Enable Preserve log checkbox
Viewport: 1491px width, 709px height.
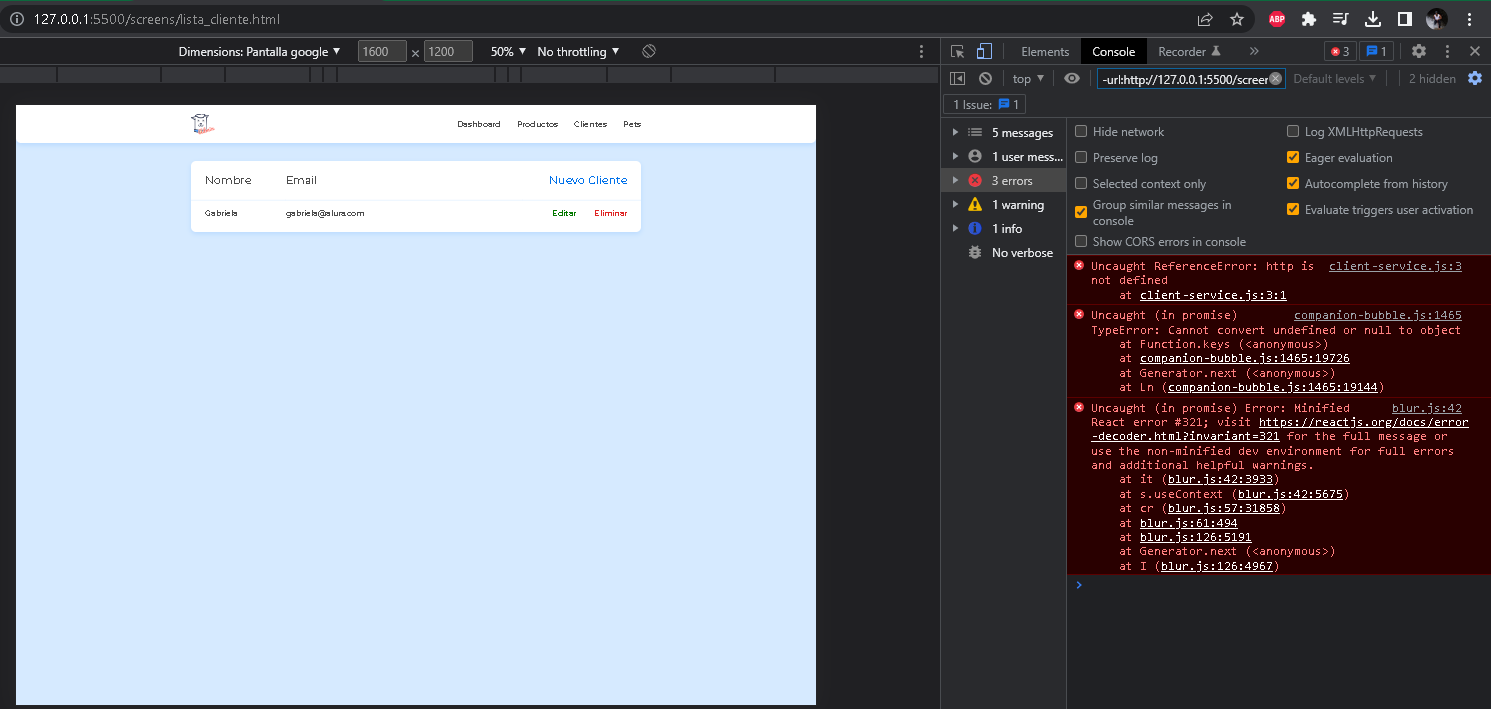coord(1081,157)
